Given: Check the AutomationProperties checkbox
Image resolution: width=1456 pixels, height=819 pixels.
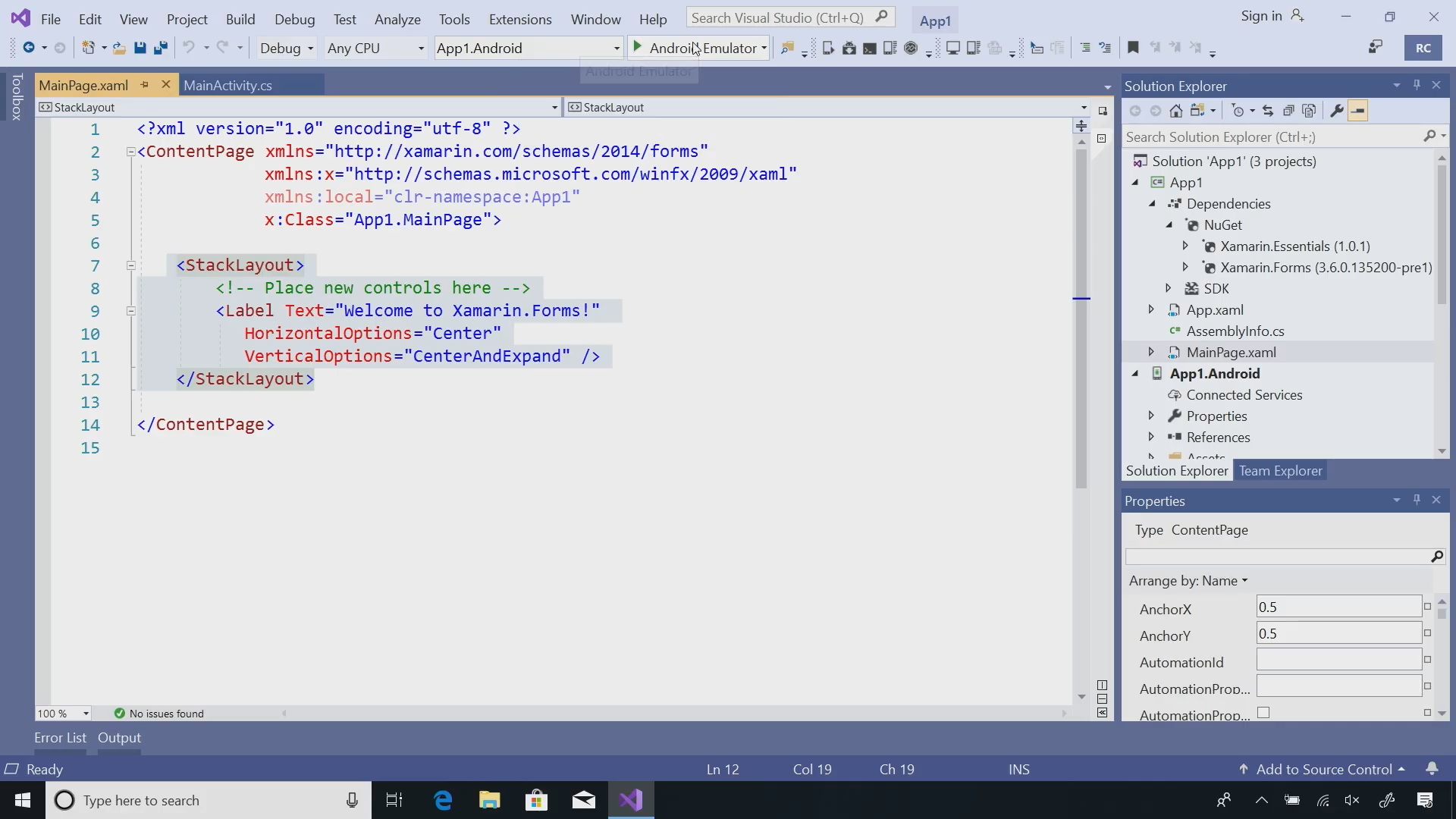Looking at the screenshot, I should (1263, 713).
